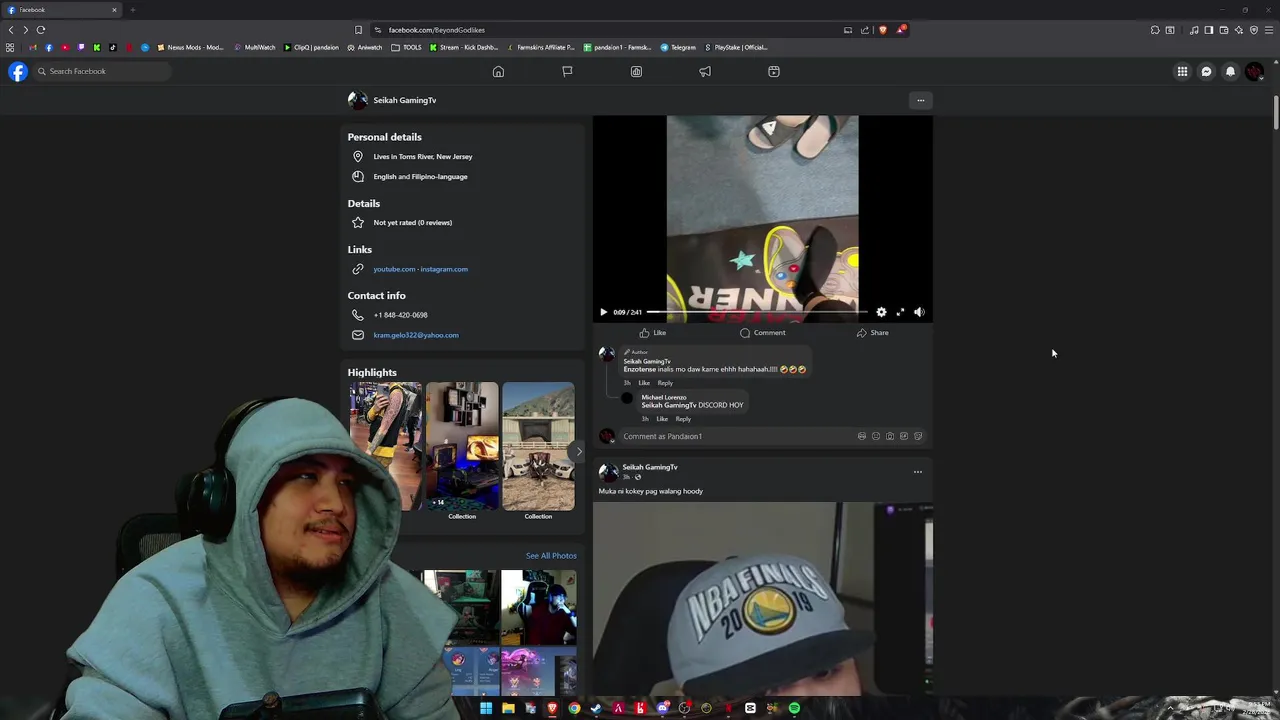Screen dimensions: 1280x720
Task: Insert emoji in comment box
Action: tap(876, 436)
